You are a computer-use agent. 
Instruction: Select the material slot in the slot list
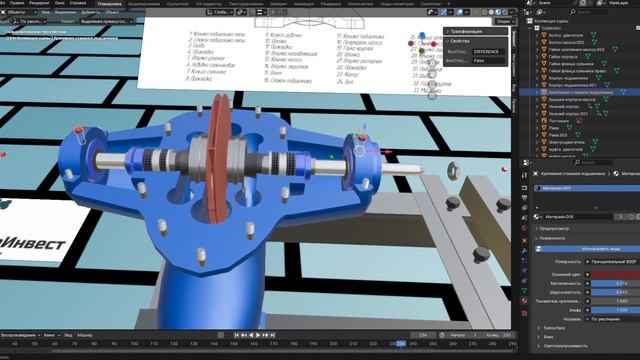(x=587, y=188)
